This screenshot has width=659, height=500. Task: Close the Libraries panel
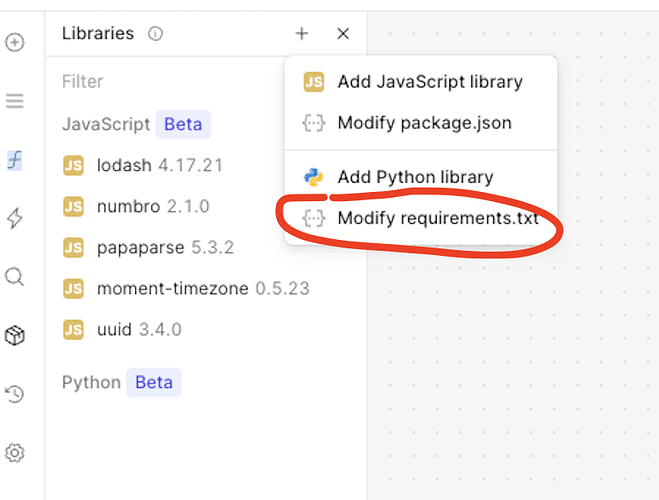click(343, 34)
